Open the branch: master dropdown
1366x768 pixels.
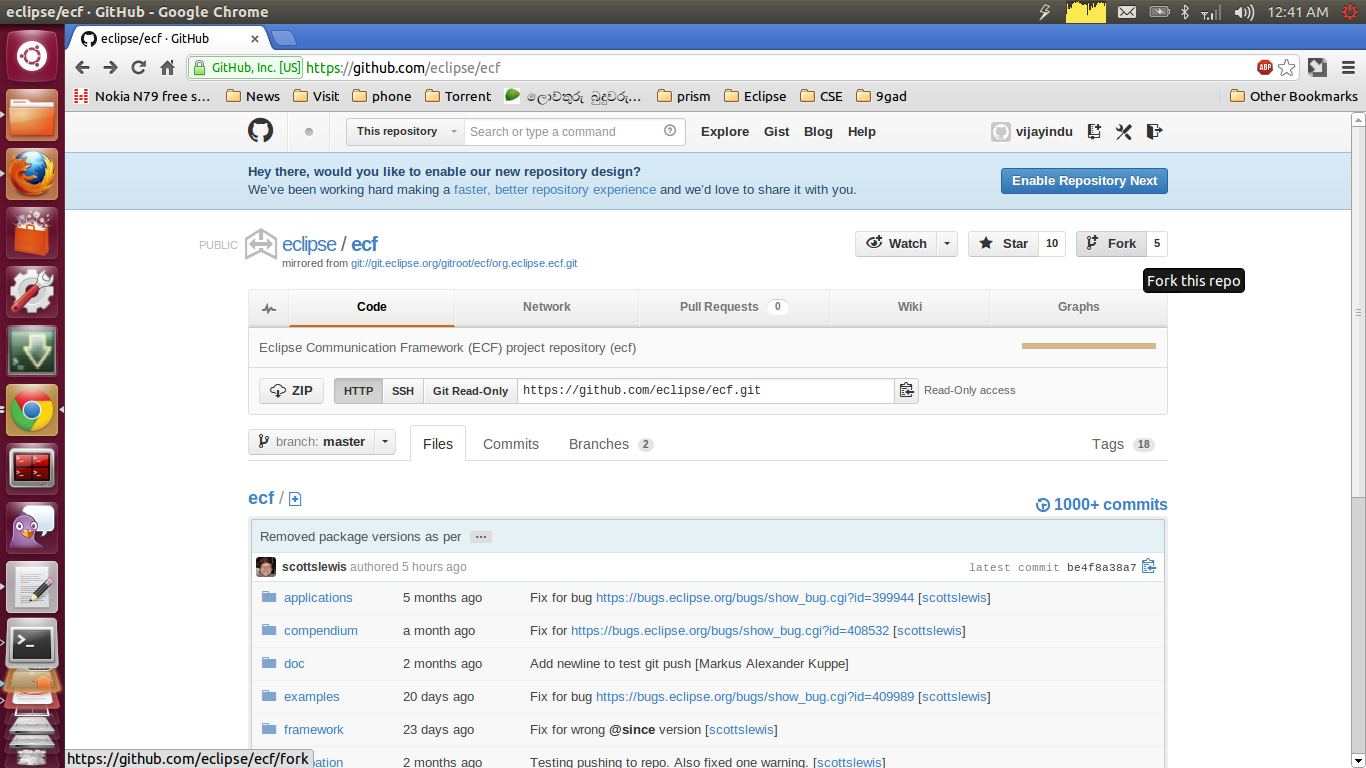(321, 442)
